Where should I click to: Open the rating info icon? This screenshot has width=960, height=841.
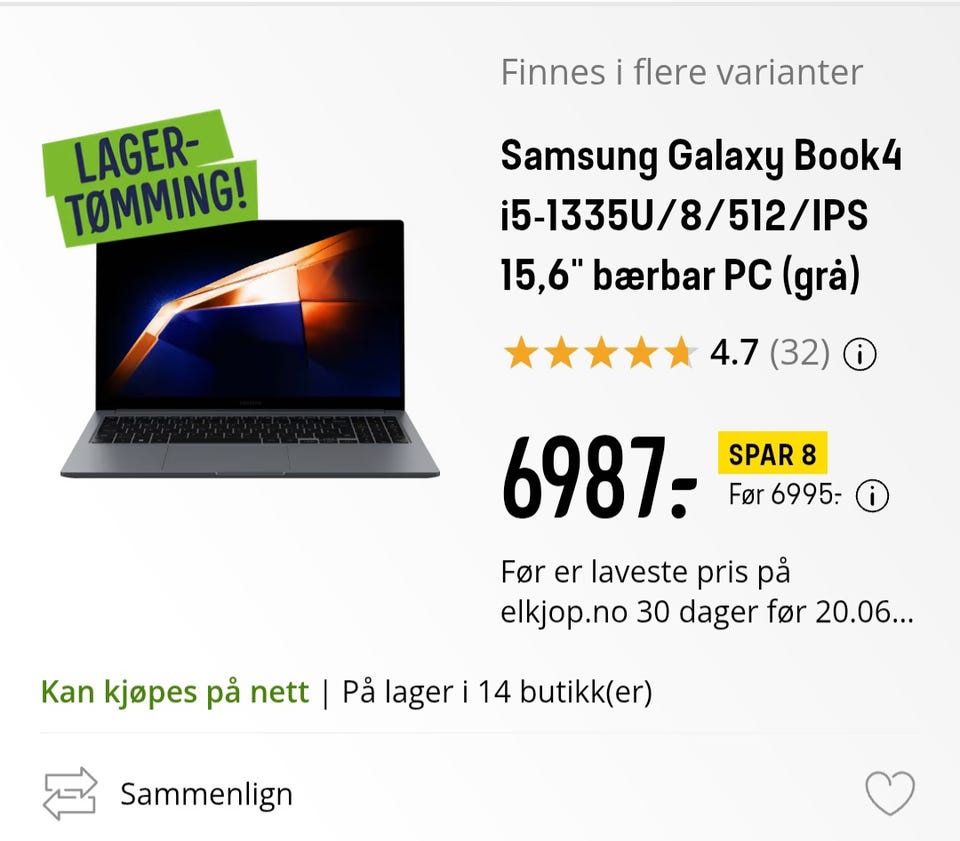coord(860,354)
